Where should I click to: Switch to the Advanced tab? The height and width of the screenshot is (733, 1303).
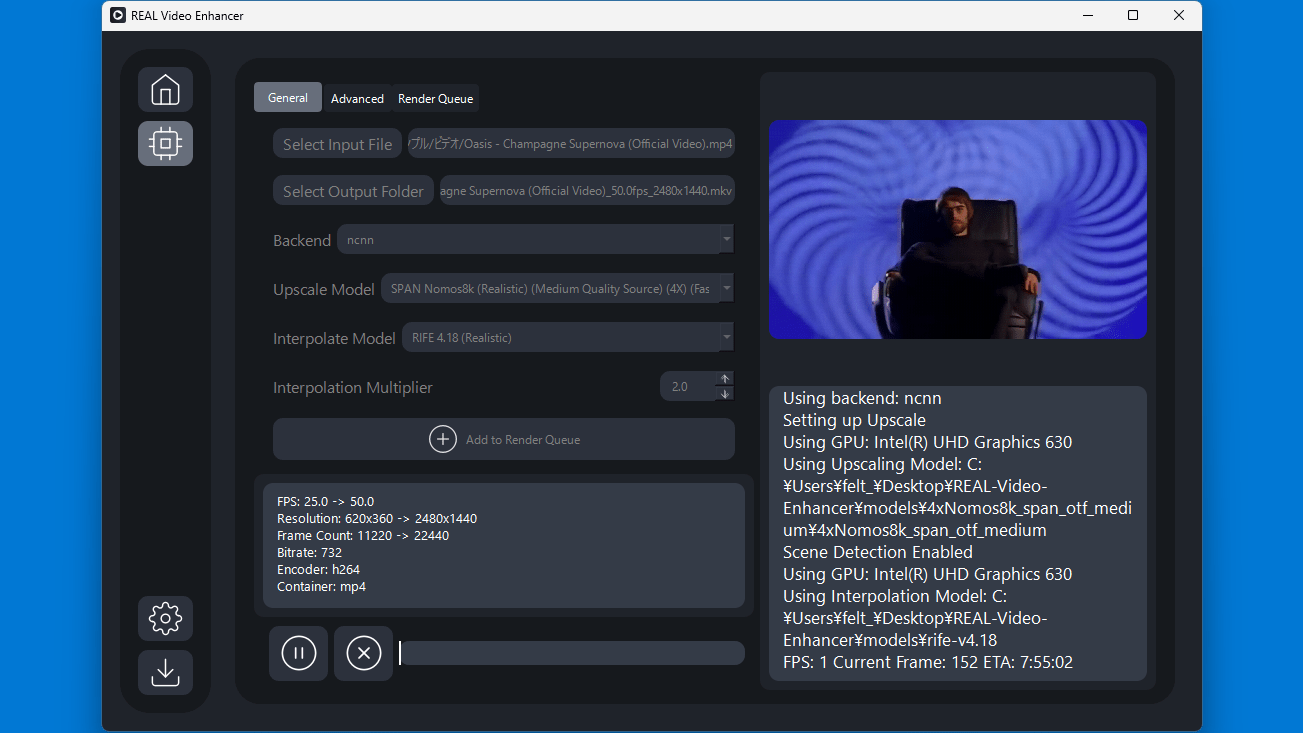point(357,98)
